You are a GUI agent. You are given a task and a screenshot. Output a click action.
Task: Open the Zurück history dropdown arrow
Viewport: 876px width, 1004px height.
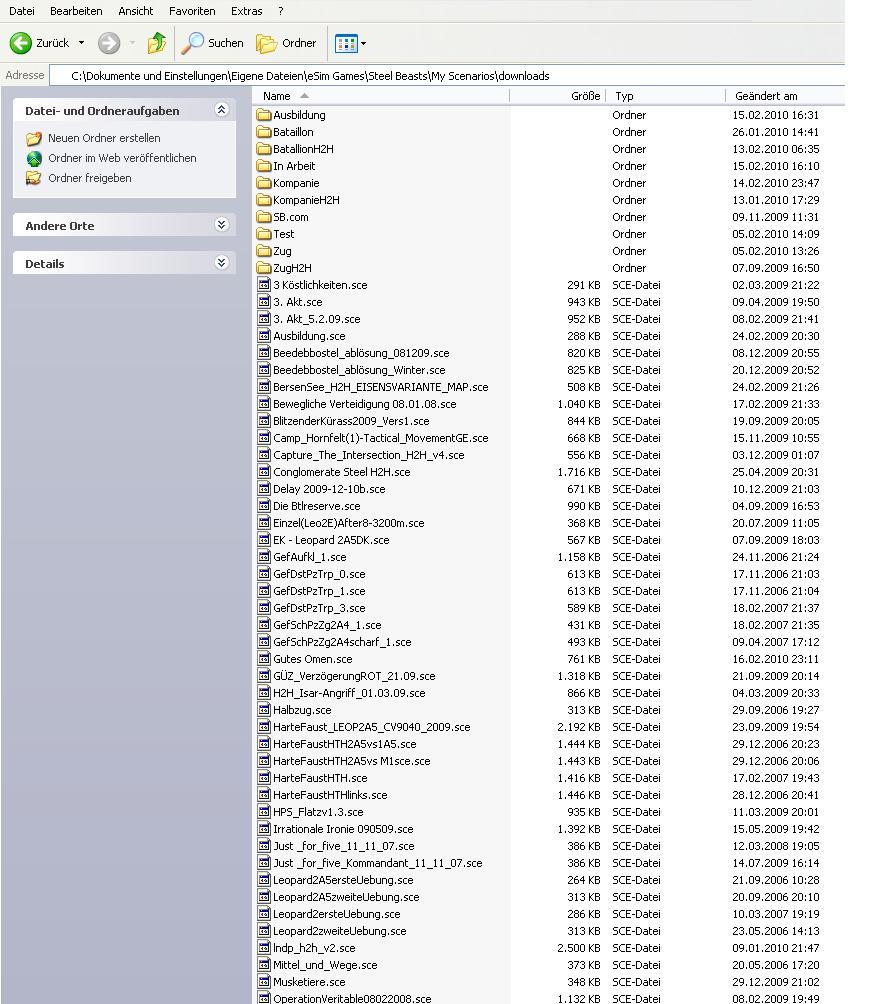click(82, 43)
